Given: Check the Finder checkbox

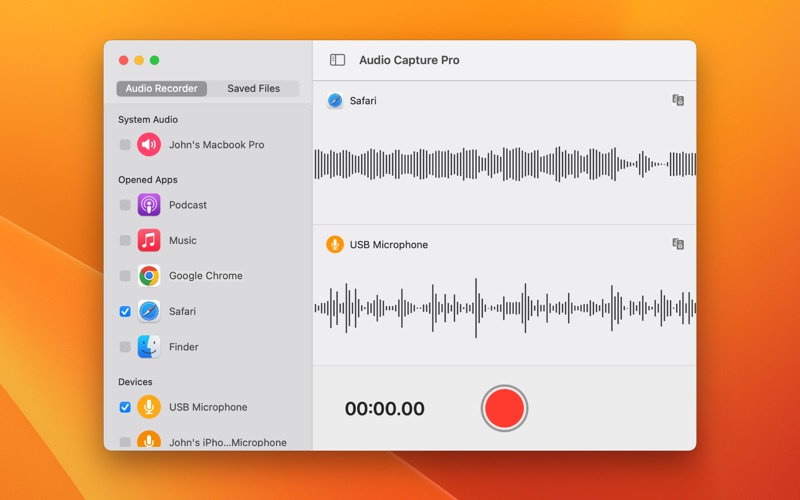Looking at the screenshot, I should tap(125, 347).
